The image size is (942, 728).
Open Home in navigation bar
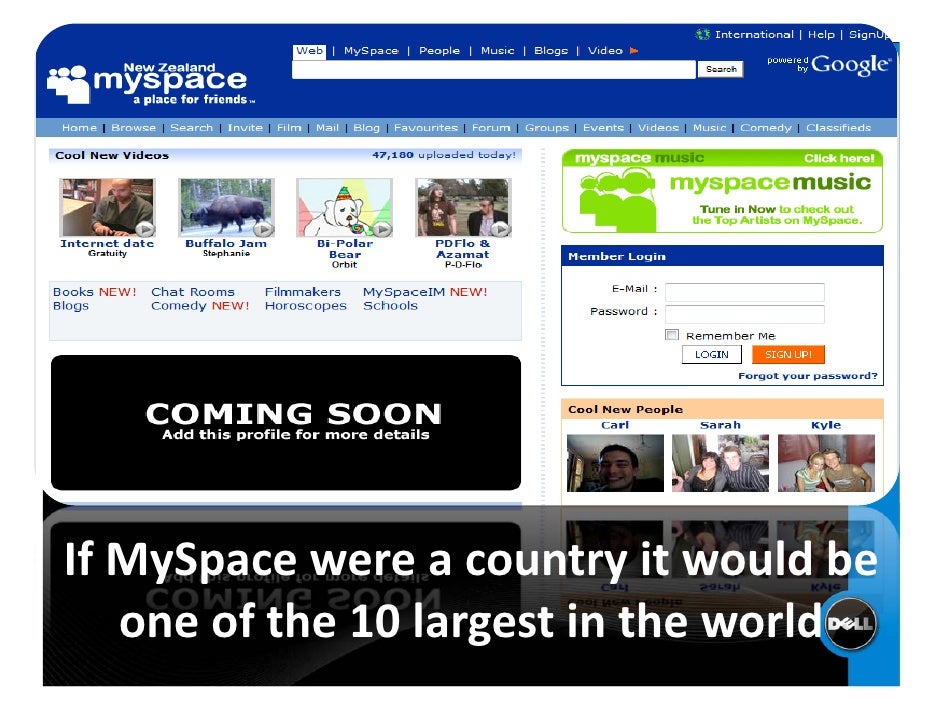[x=79, y=128]
